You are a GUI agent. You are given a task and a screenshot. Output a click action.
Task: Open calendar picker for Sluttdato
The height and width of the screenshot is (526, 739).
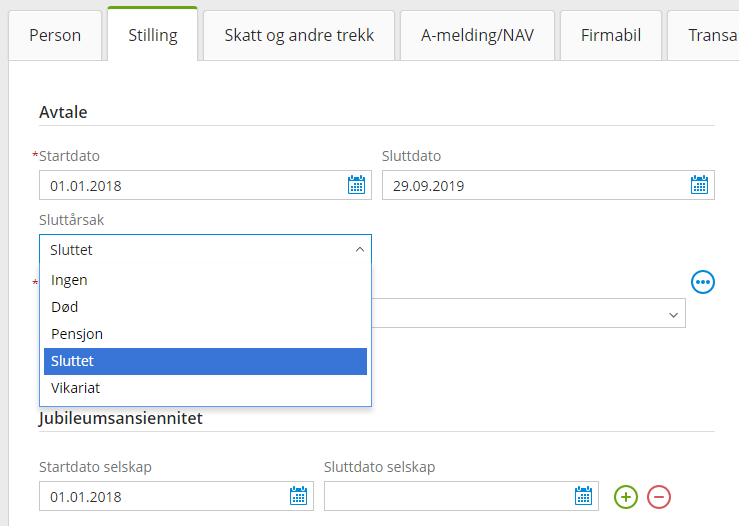pyautogui.click(x=700, y=185)
